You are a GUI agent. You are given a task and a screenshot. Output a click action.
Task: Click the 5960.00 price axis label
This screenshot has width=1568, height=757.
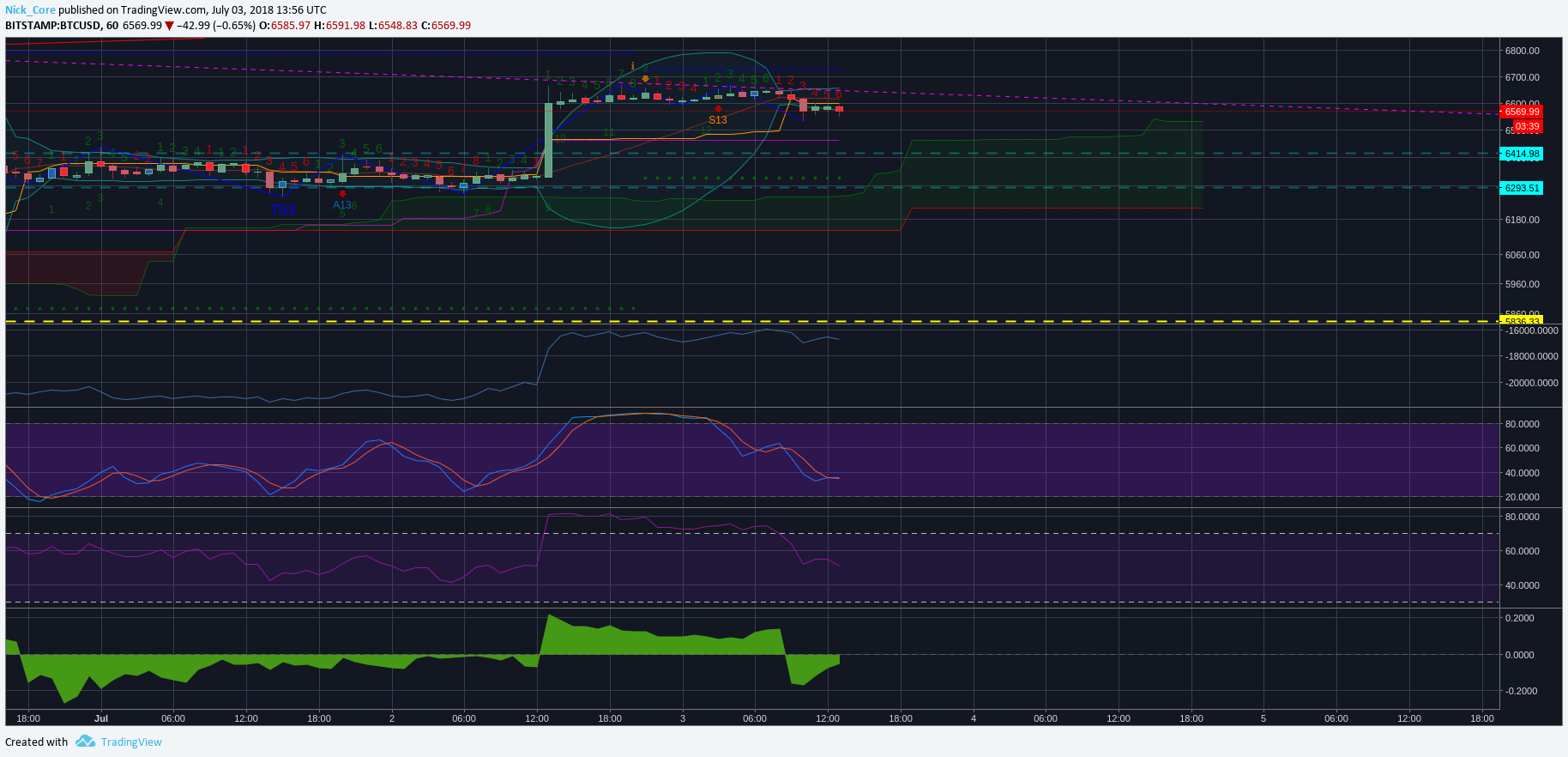coord(1523,284)
